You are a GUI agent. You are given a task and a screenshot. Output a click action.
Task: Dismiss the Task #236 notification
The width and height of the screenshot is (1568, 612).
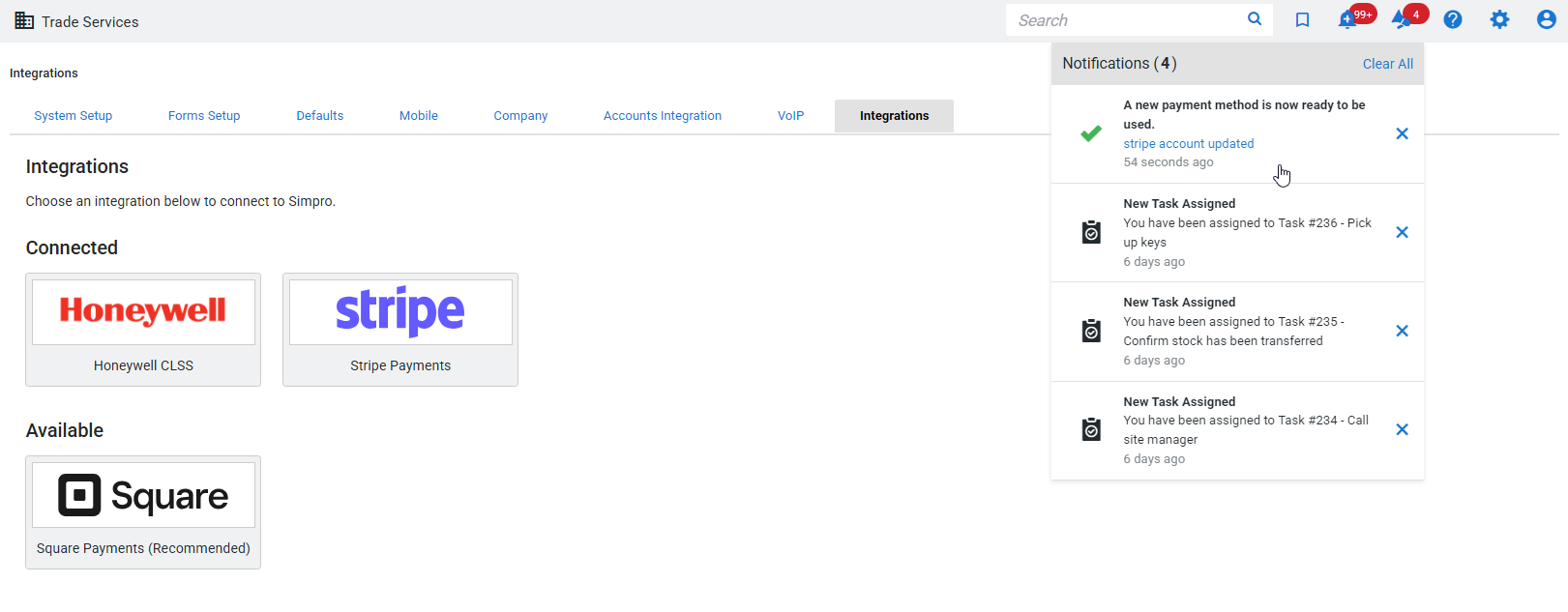1402,232
